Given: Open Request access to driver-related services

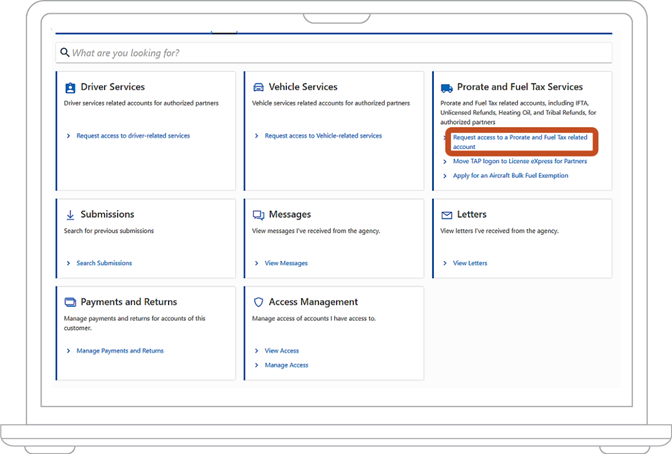Looking at the screenshot, I should 133,135.
